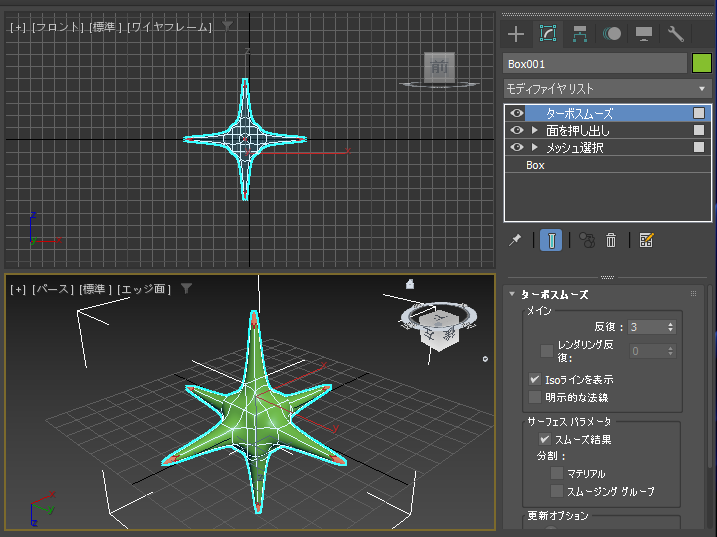717x537 pixels.
Task: Click the rollout grip dots beside ターボスムーズ header
Action: (x=694, y=294)
